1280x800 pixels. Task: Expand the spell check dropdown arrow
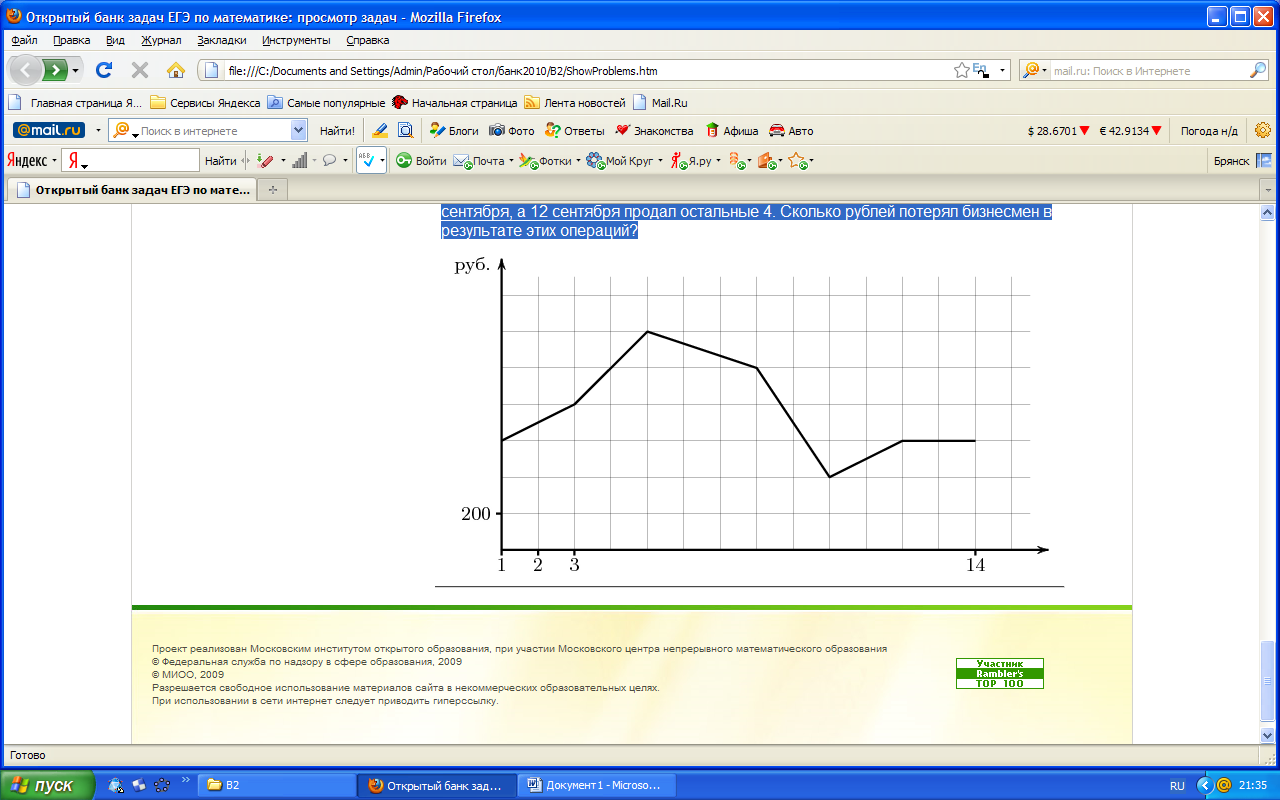[382, 160]
